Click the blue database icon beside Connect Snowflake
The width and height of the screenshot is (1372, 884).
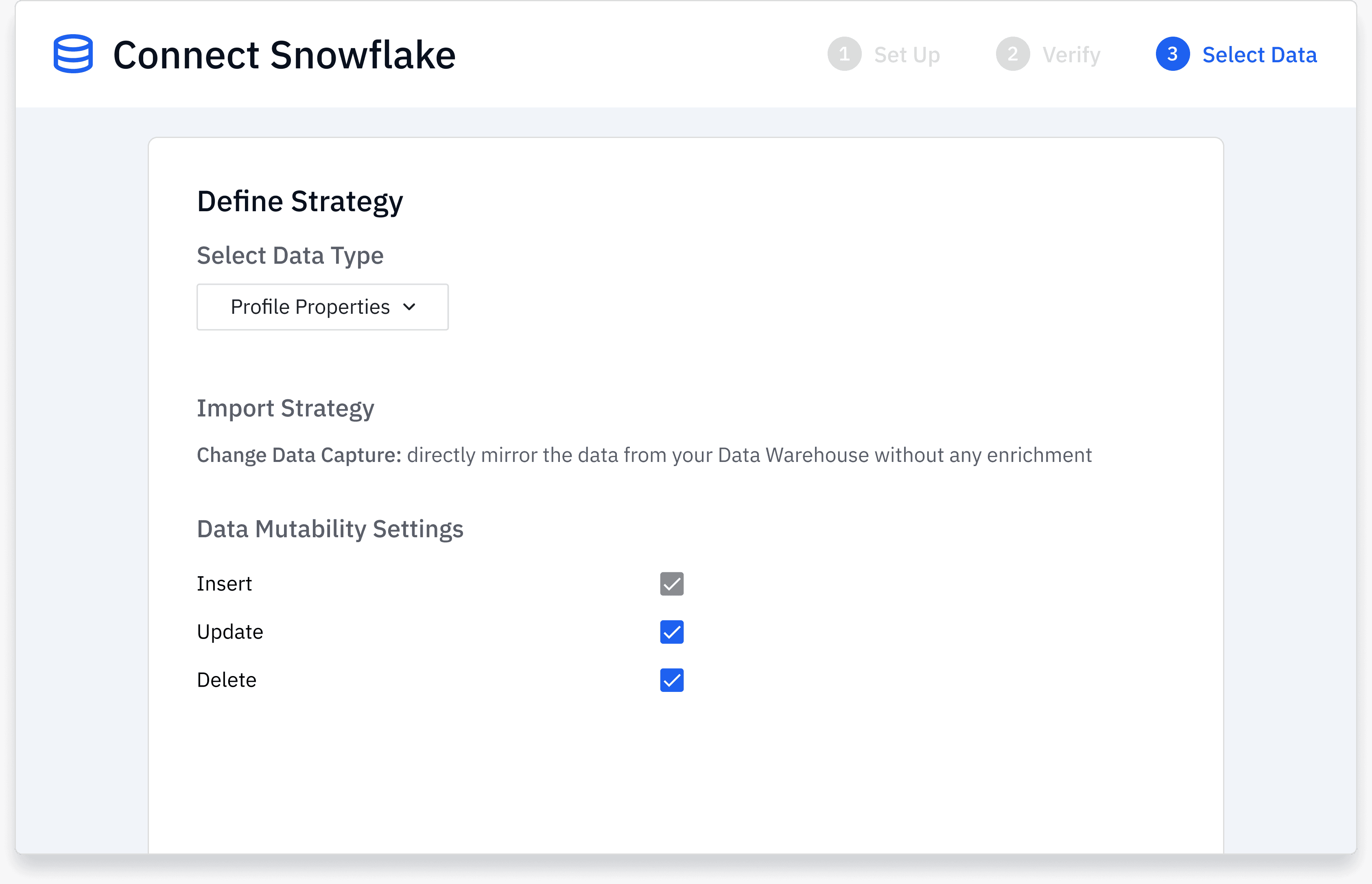coord(73,54)
